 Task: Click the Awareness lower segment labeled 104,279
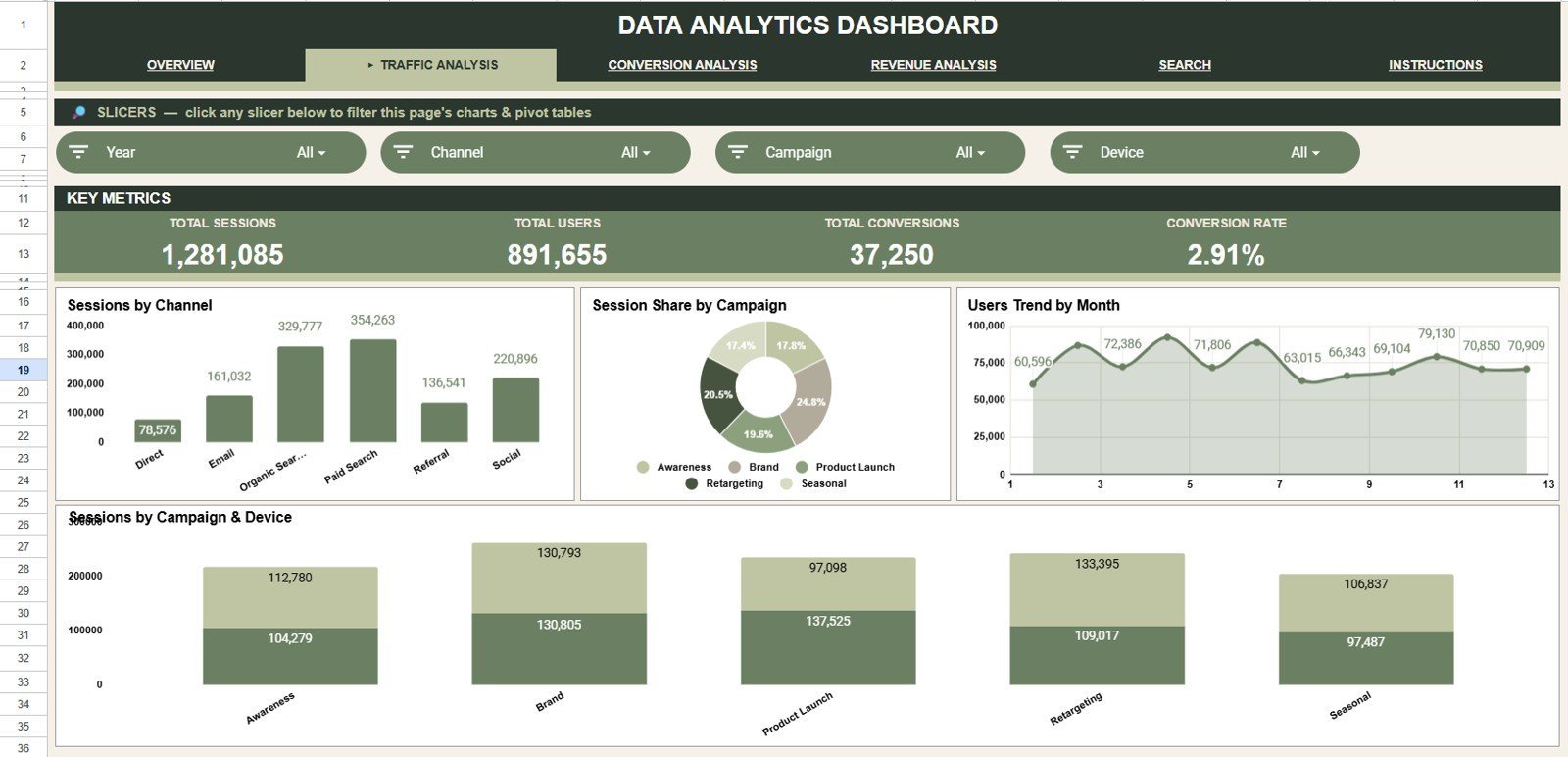pos(290,656)
